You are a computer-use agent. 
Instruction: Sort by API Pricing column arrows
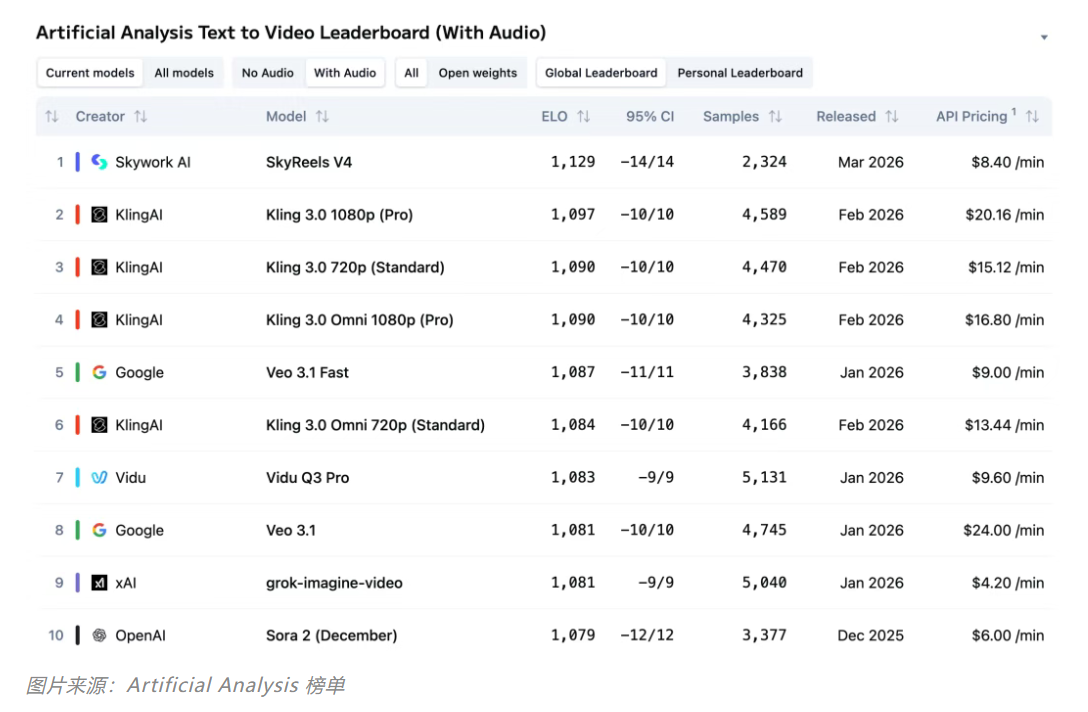(x=1032, y=117)
